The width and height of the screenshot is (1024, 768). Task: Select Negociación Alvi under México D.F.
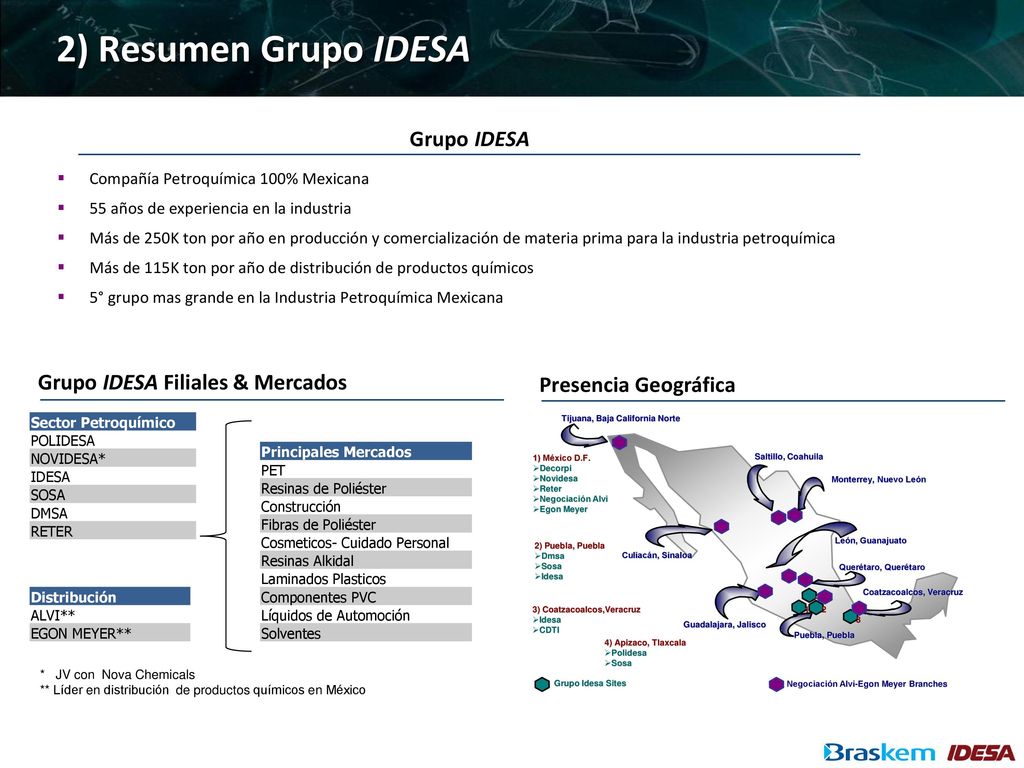point(571,499)
